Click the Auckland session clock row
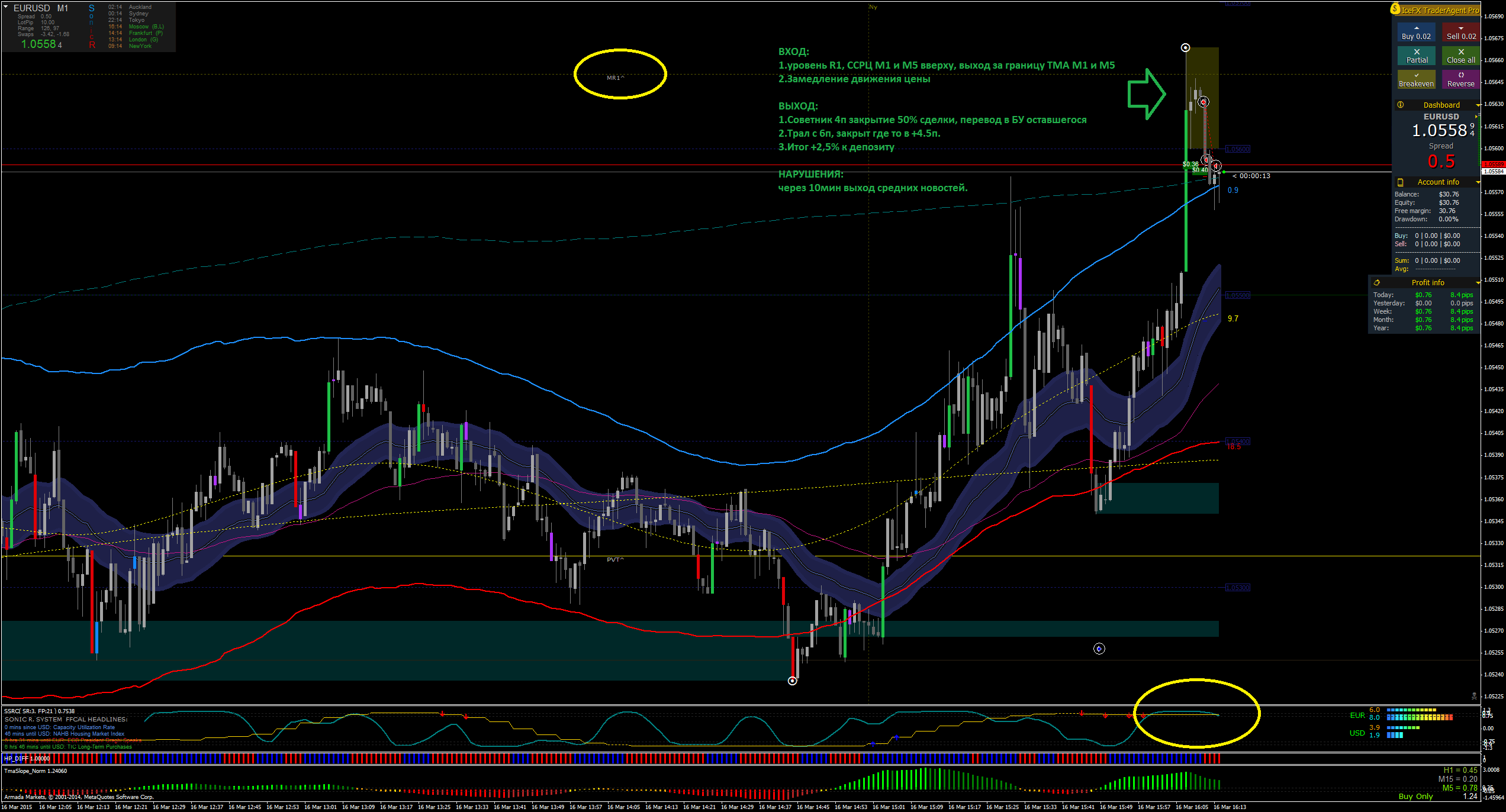 click(130, 7)
